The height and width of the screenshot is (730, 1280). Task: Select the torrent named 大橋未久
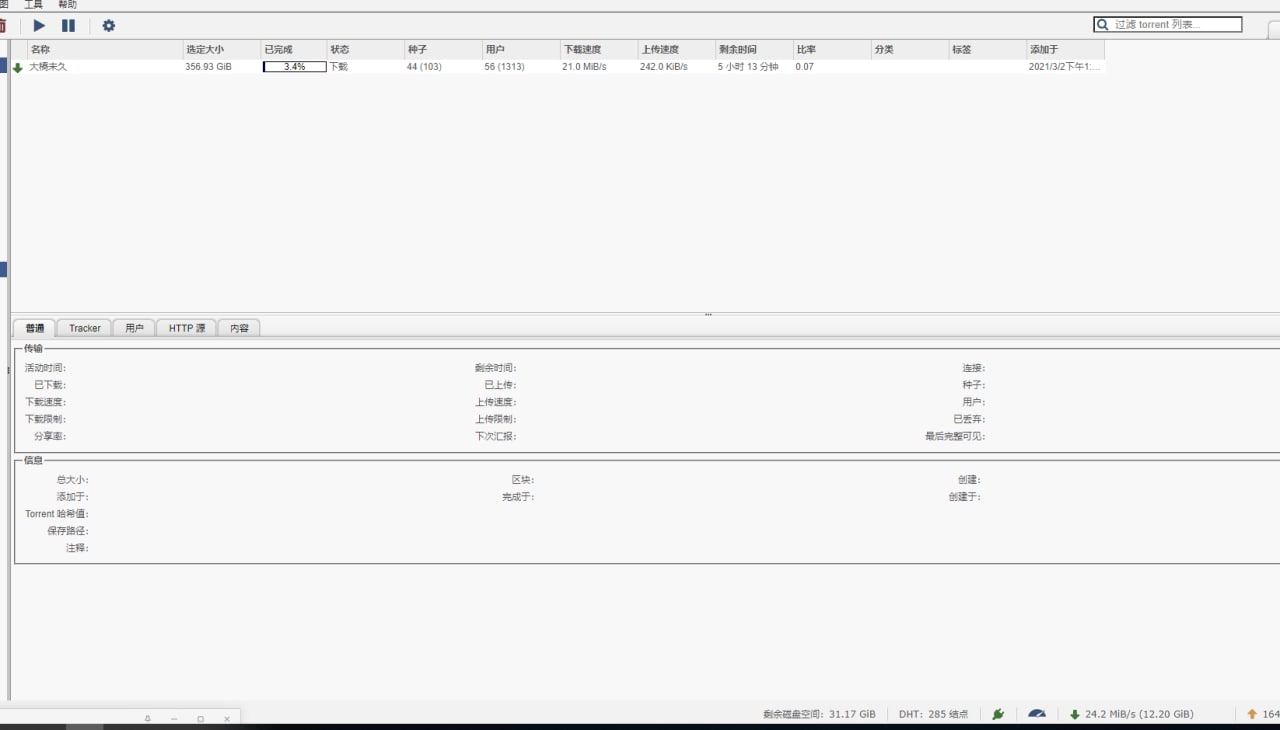pyautogui.click(x=48, y=67)
